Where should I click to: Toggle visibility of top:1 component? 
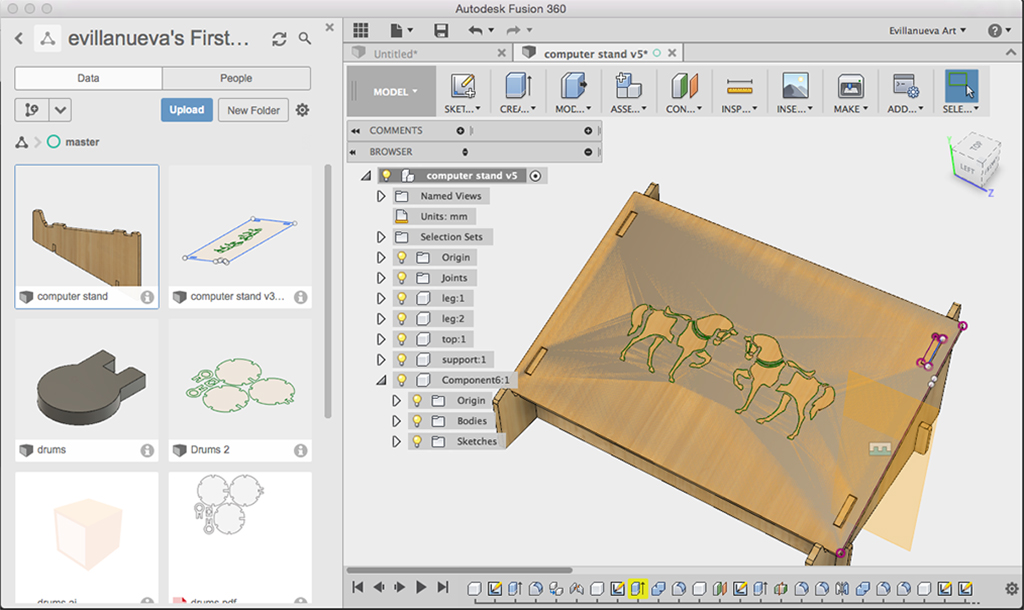pyautogui.click(x=402, y=339)
